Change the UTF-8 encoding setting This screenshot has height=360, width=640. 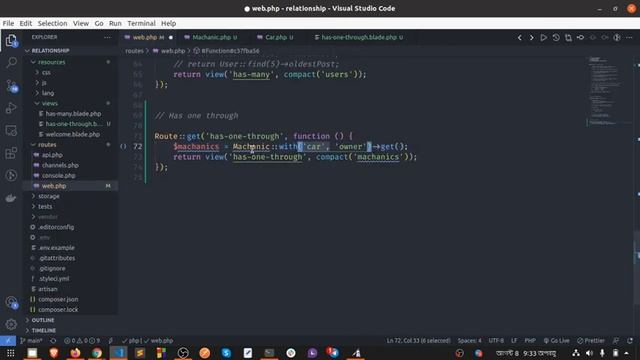point(496,340)
